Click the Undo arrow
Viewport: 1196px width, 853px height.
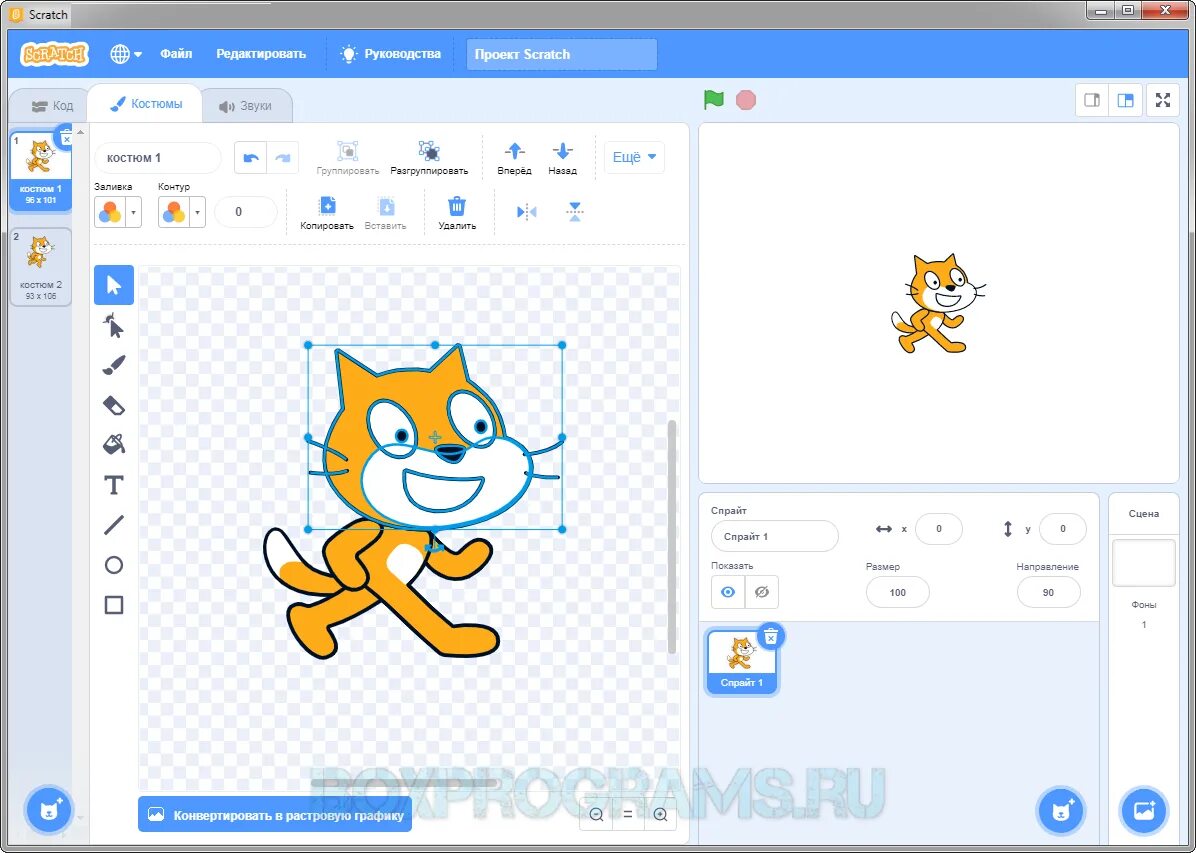click(x=250, y=158)
